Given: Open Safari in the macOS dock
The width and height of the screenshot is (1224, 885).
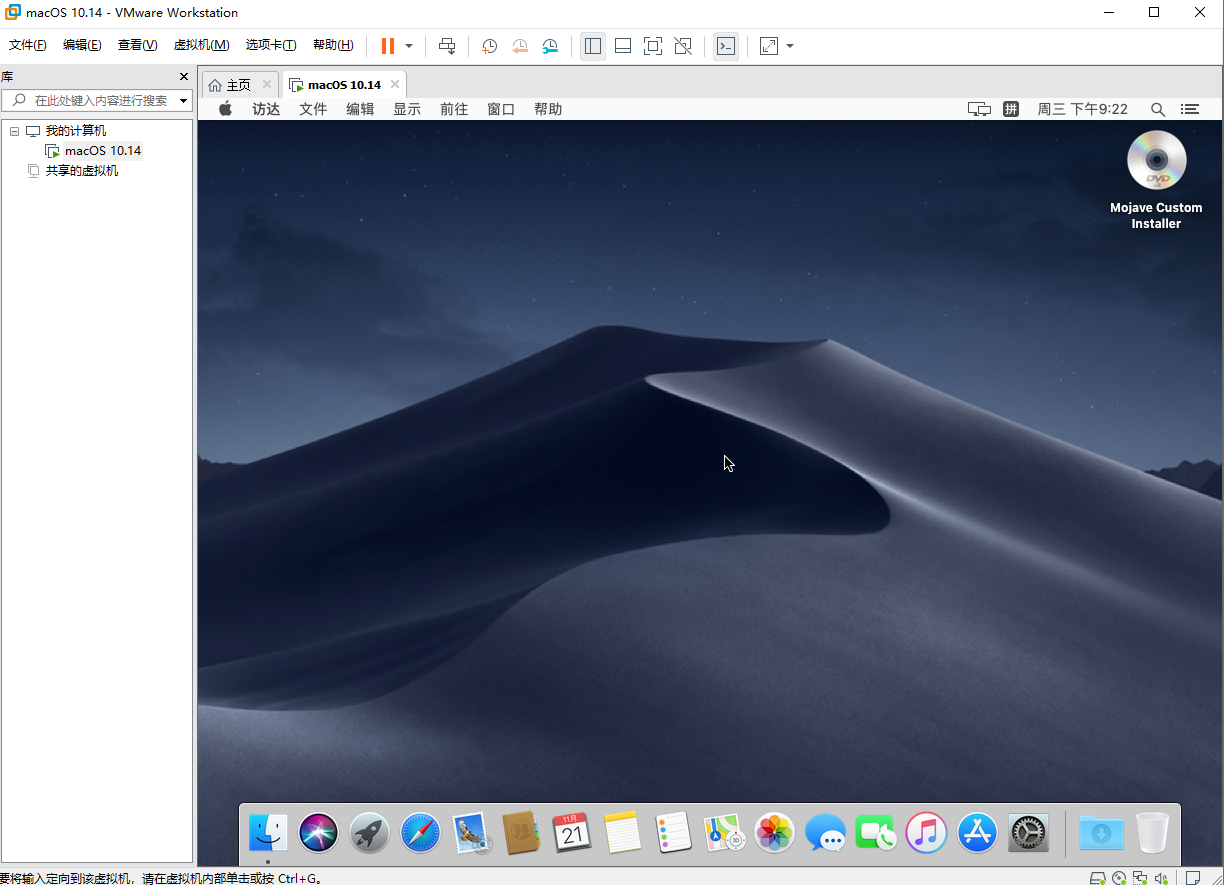Looking at the screenshot, I should (420, 832).
